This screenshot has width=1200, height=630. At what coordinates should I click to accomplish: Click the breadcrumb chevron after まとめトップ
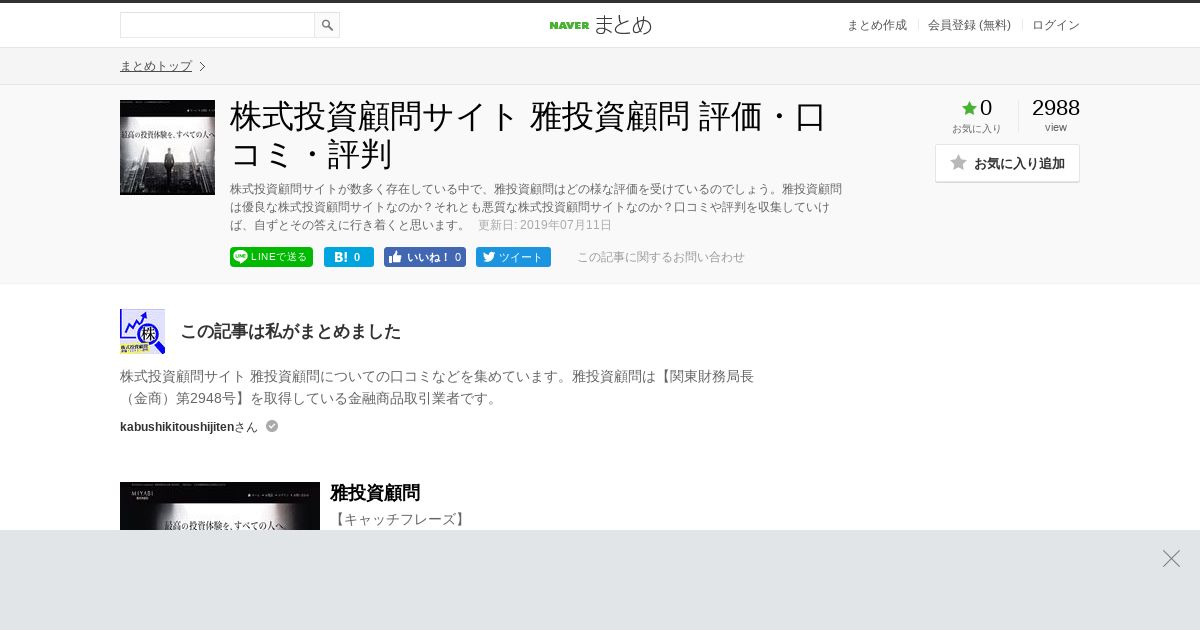point(202,66)
